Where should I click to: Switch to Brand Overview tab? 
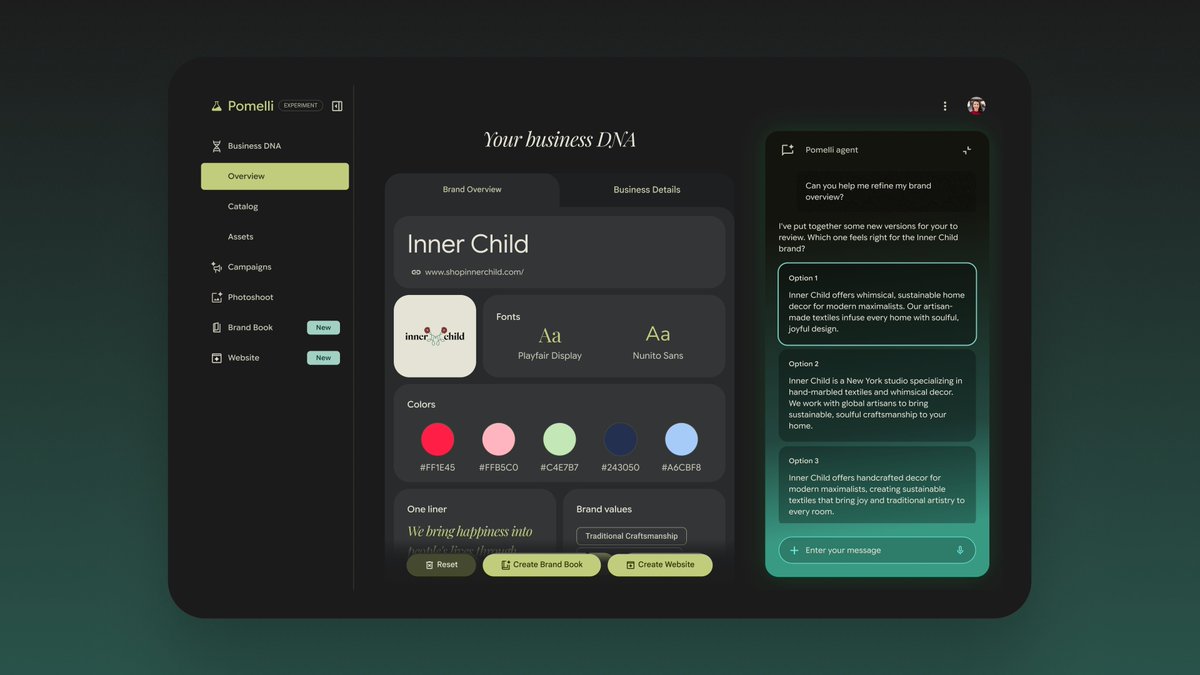[472, 190]
